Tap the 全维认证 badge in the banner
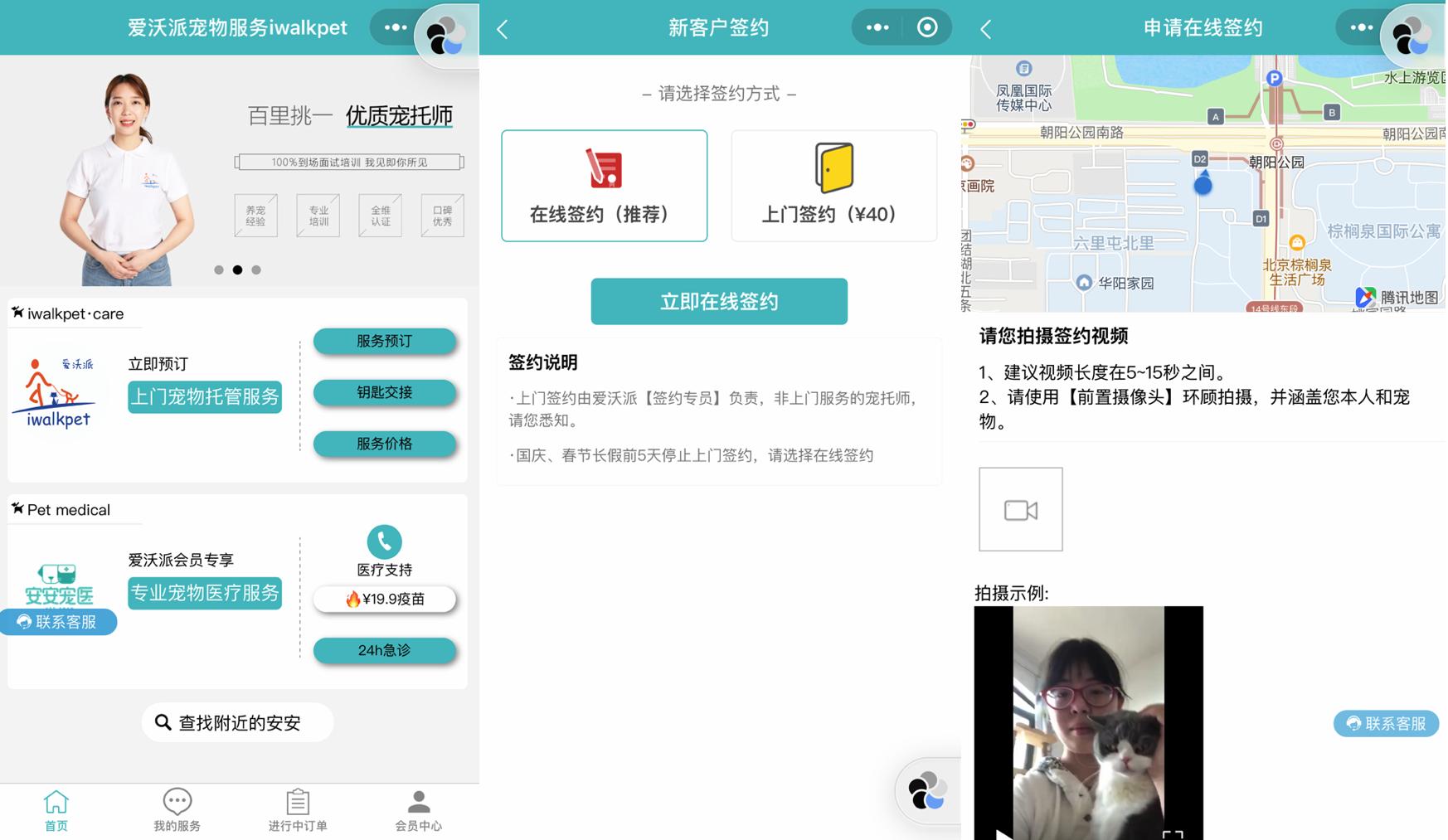1448x840 pixels. coord(380,216)
